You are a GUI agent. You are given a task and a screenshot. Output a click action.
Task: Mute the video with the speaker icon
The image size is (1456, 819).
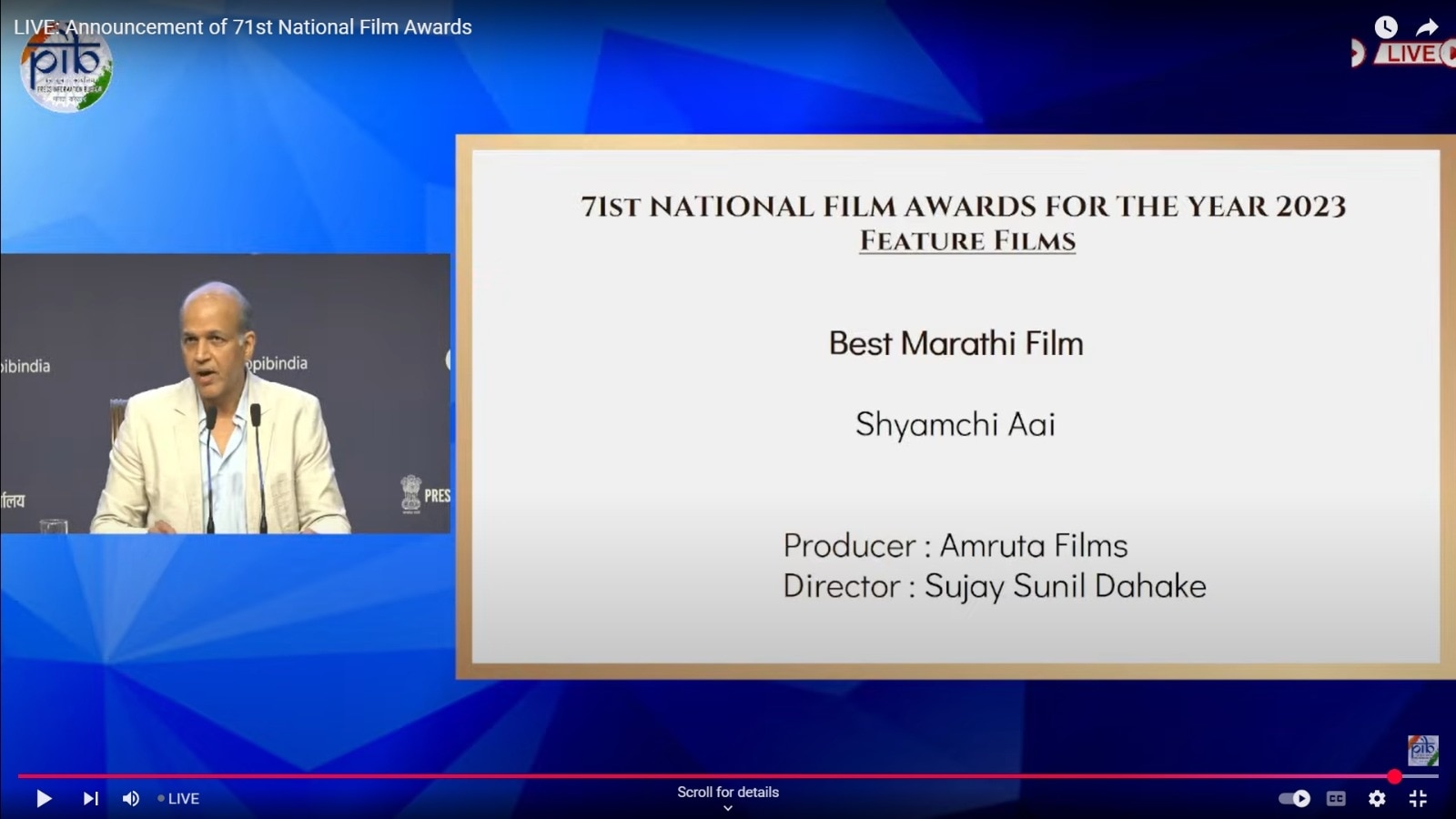coord(131,798)
